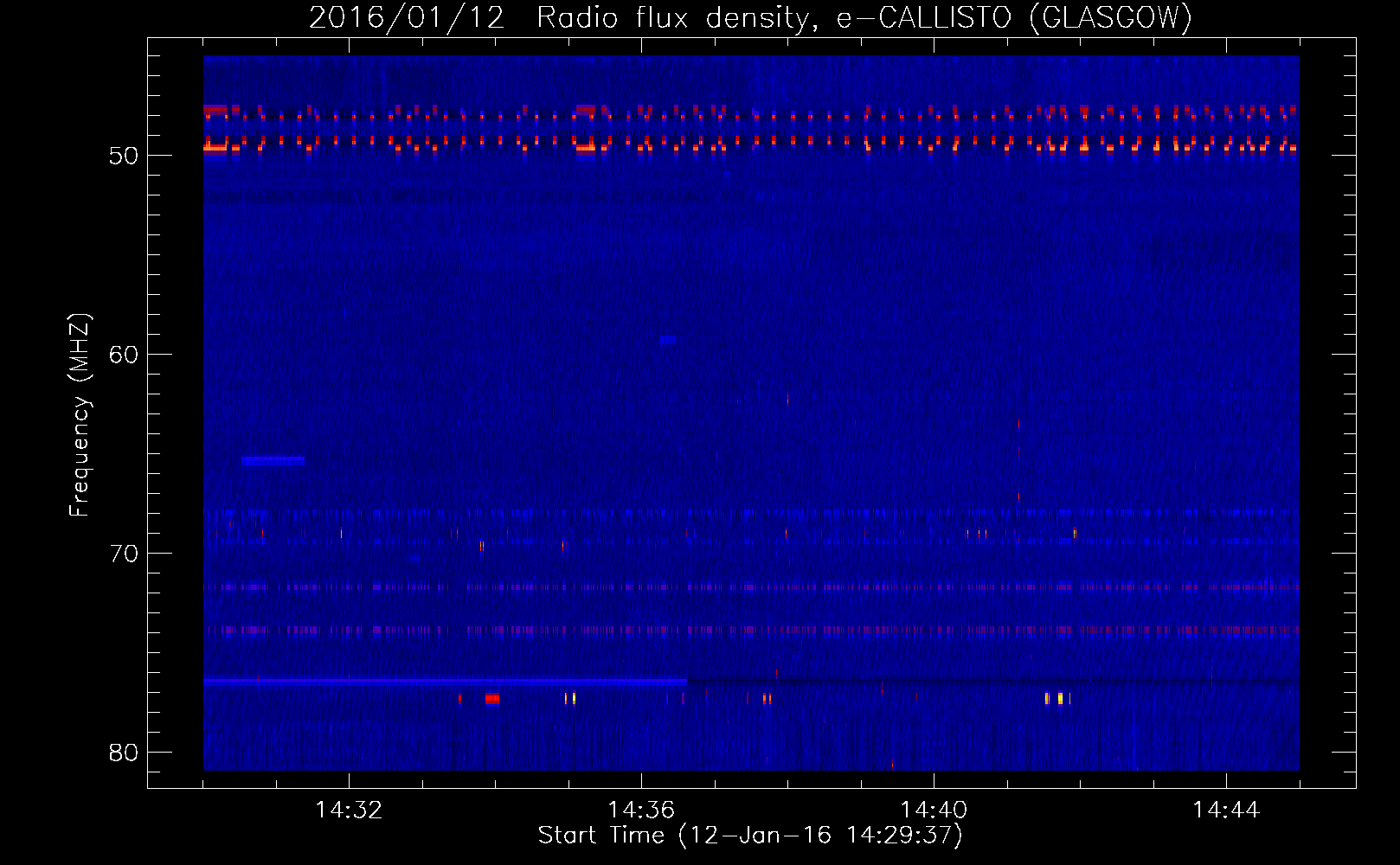Select the 60 MHz frequency tick label

click(x=124, y=355)
